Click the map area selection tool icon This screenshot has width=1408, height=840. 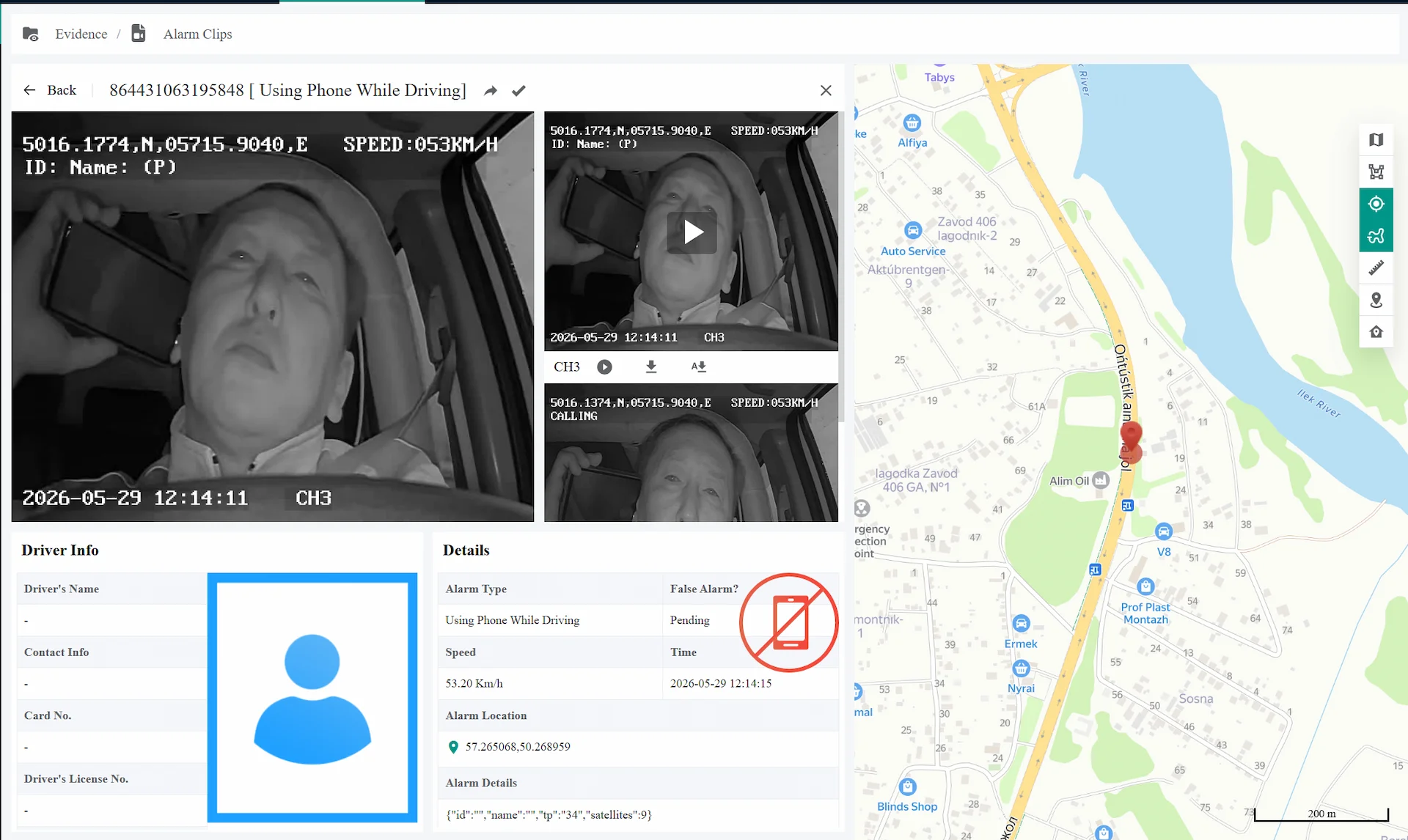coord(1376,172)
